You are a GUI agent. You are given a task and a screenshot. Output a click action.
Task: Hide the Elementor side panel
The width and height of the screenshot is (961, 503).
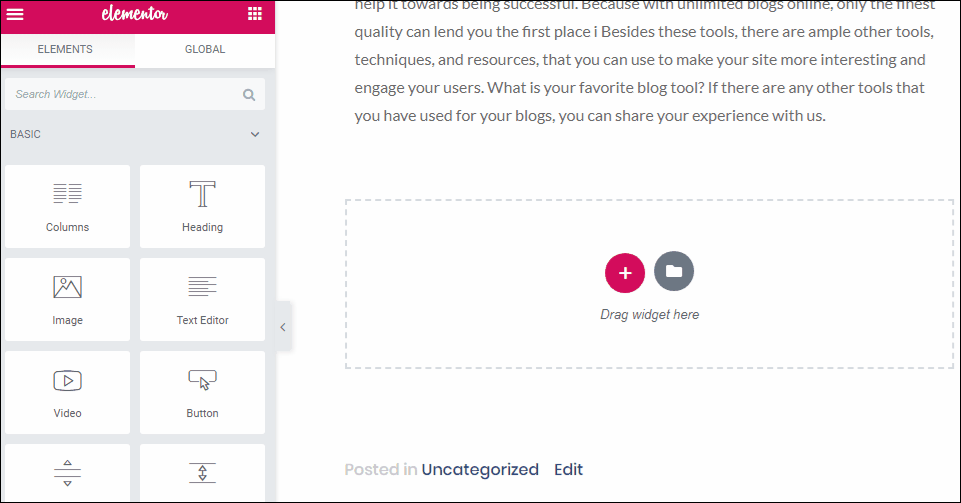point(283,327)
